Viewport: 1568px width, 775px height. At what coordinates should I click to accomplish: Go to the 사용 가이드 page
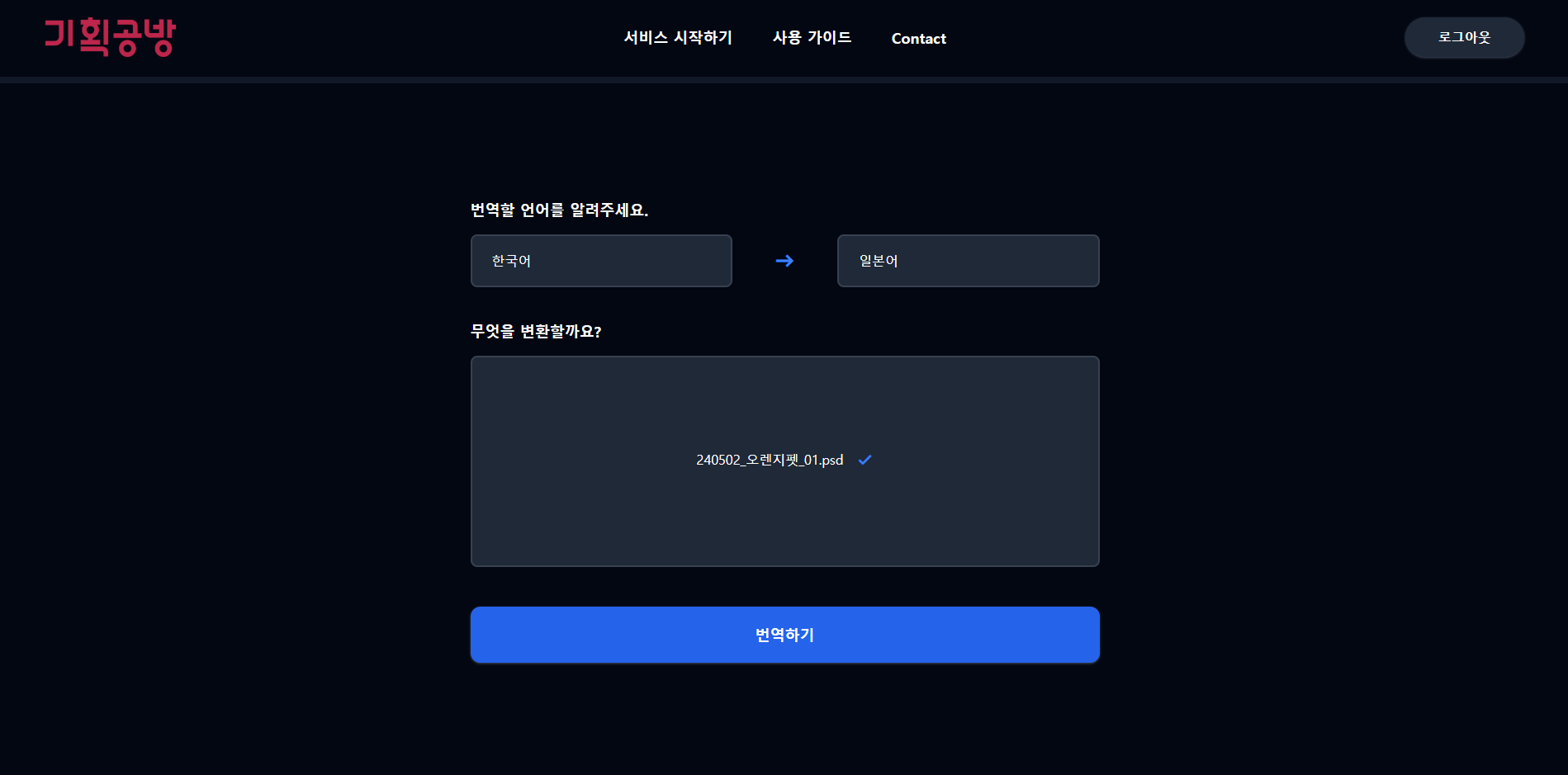click(x=812, y=38)
